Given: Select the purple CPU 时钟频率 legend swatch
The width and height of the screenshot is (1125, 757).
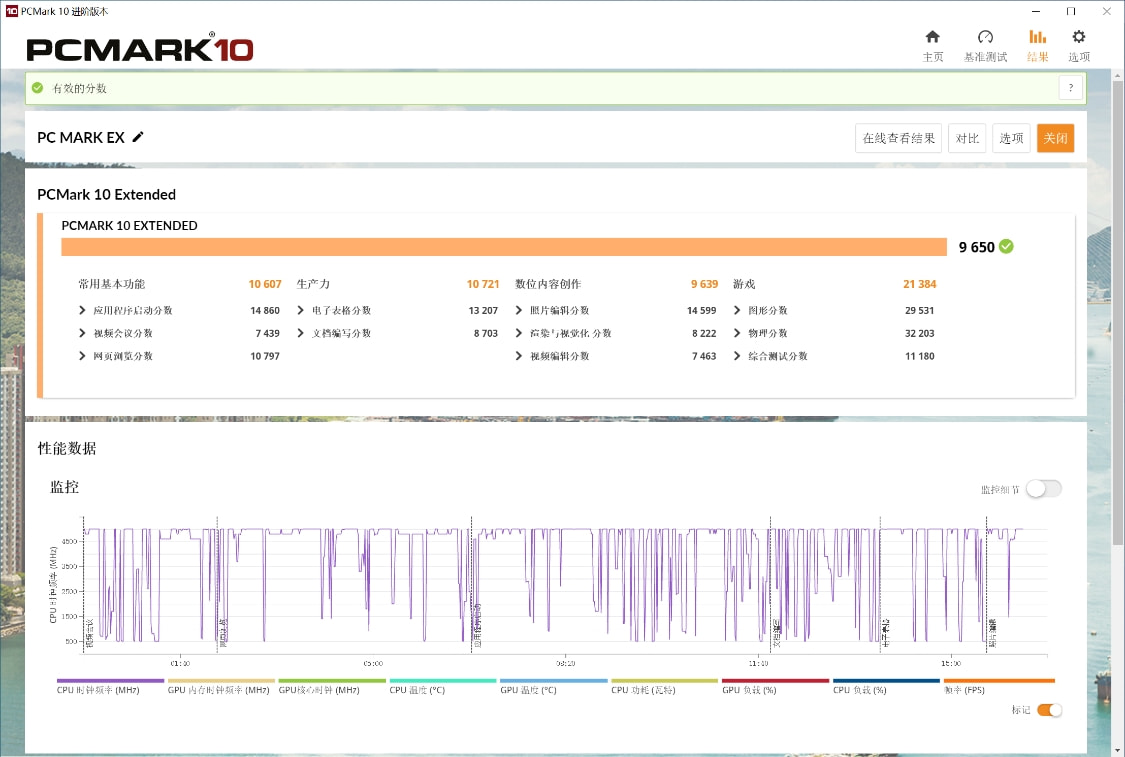Looking at the screenshot, I should click(110, 681).
